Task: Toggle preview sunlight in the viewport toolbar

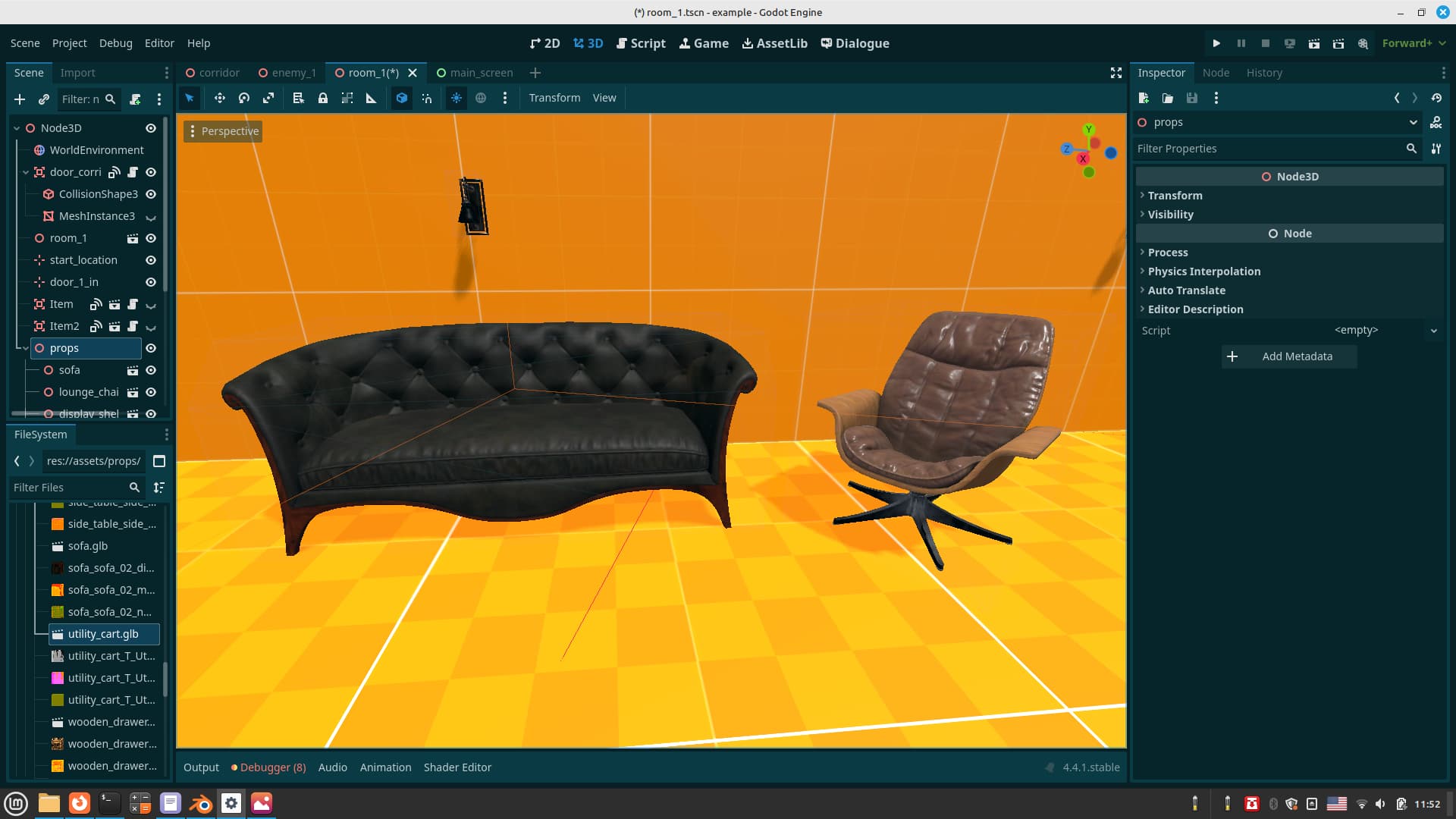Action: [x=457, y=98]
